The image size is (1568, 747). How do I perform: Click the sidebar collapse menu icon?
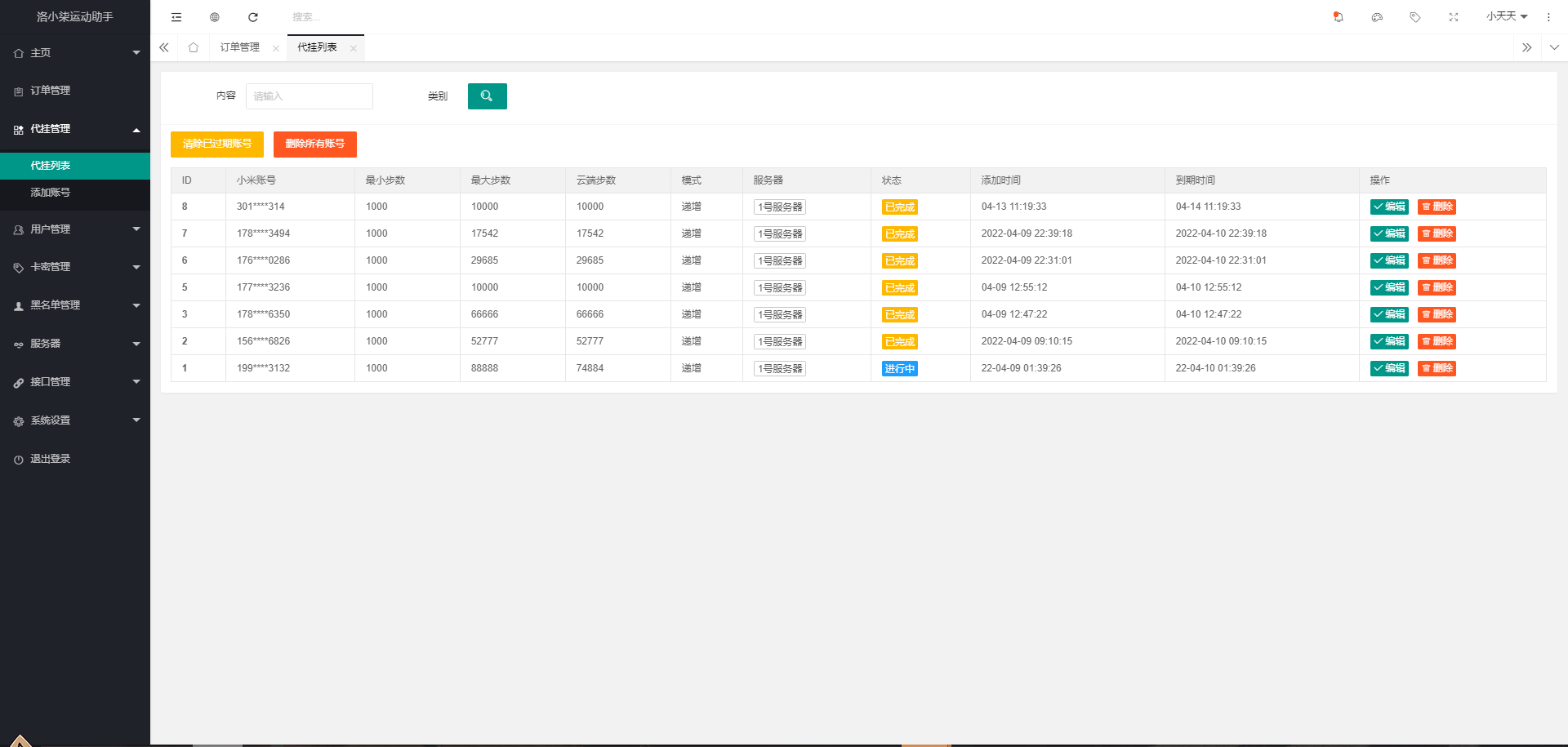[176, 17]
